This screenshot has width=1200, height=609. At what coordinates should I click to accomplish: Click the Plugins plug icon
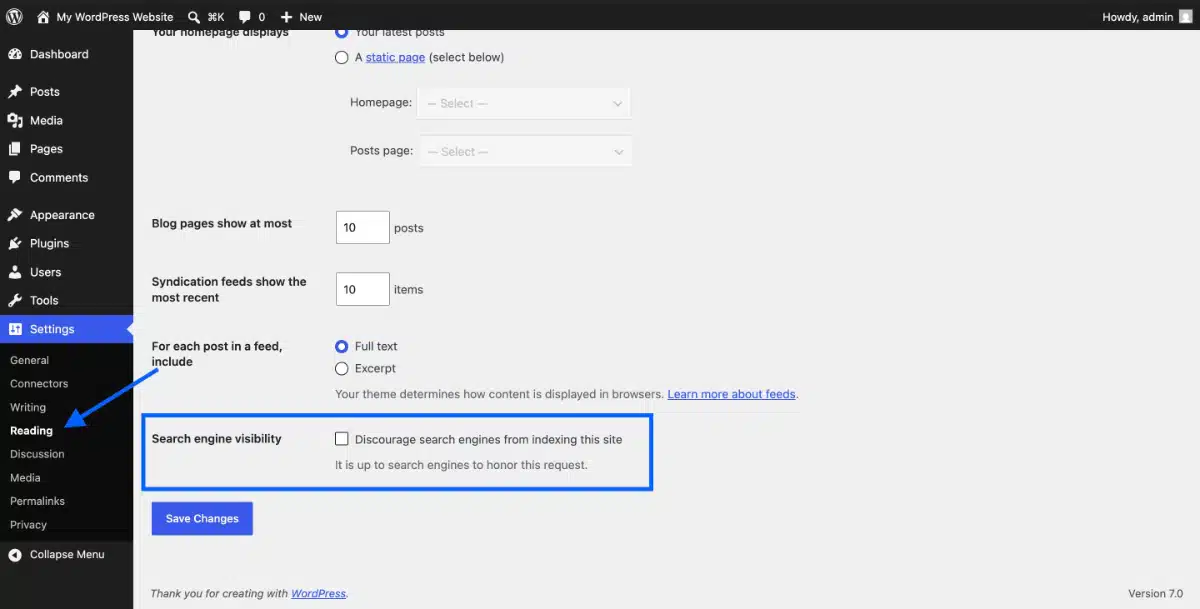(15, 243)
